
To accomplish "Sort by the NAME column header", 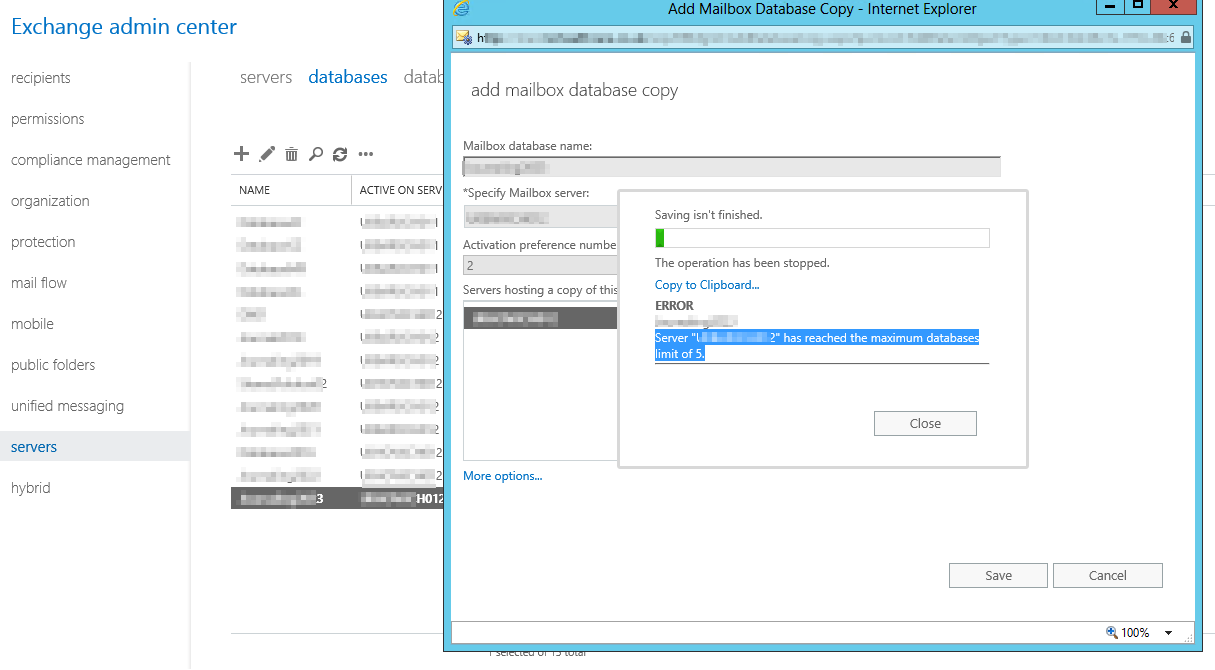I will pos(290,190).
